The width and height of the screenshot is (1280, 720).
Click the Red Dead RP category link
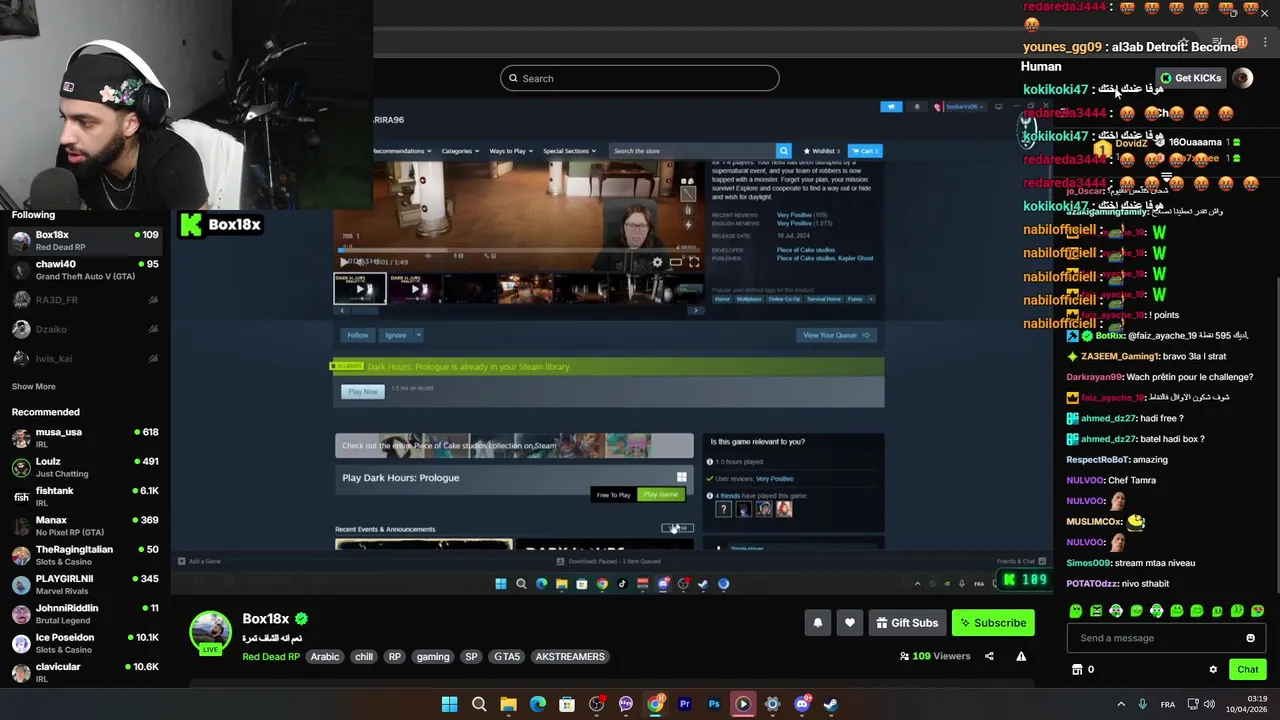pos(271,657)
